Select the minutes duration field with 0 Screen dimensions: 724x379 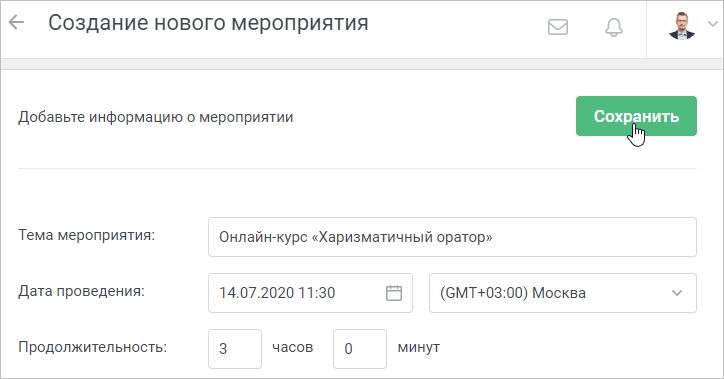pos(360,349)
